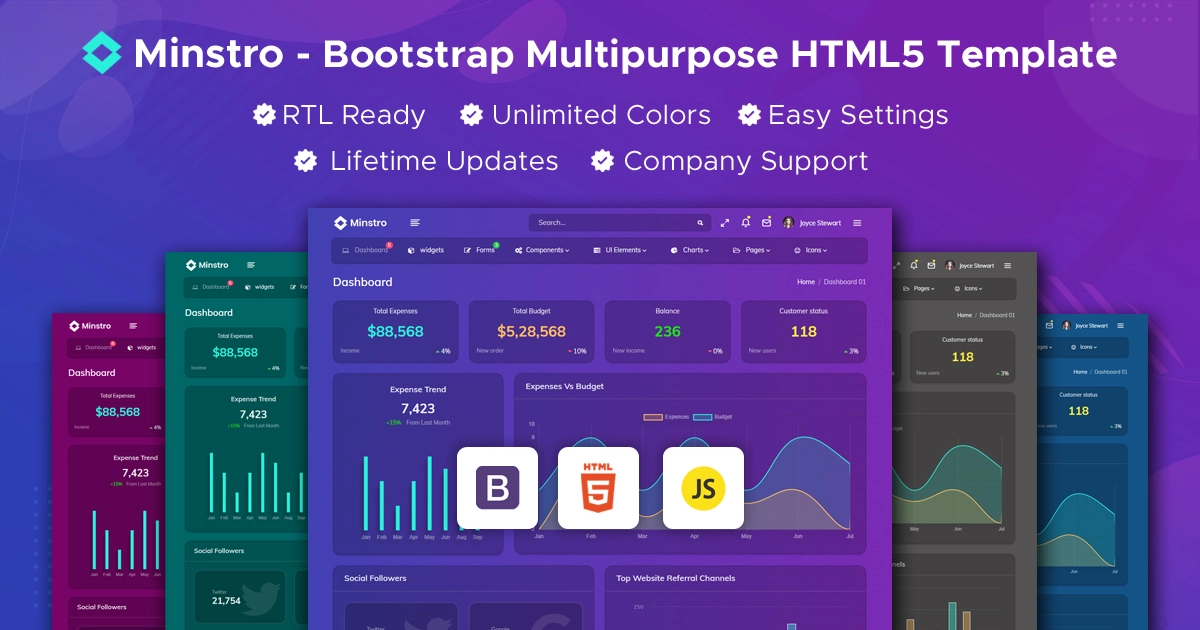This screenshot has width=1200, height=630.
Task: Open the hamburger menu right of Joyce Stewart in the purple dashboard
Action: pos(857,223)
